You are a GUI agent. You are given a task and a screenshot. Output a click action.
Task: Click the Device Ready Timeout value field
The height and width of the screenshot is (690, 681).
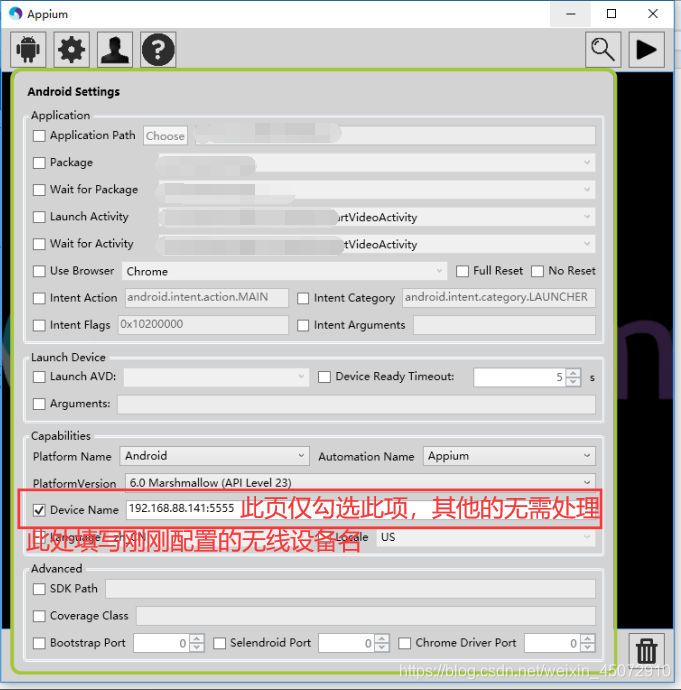[519, 377]
